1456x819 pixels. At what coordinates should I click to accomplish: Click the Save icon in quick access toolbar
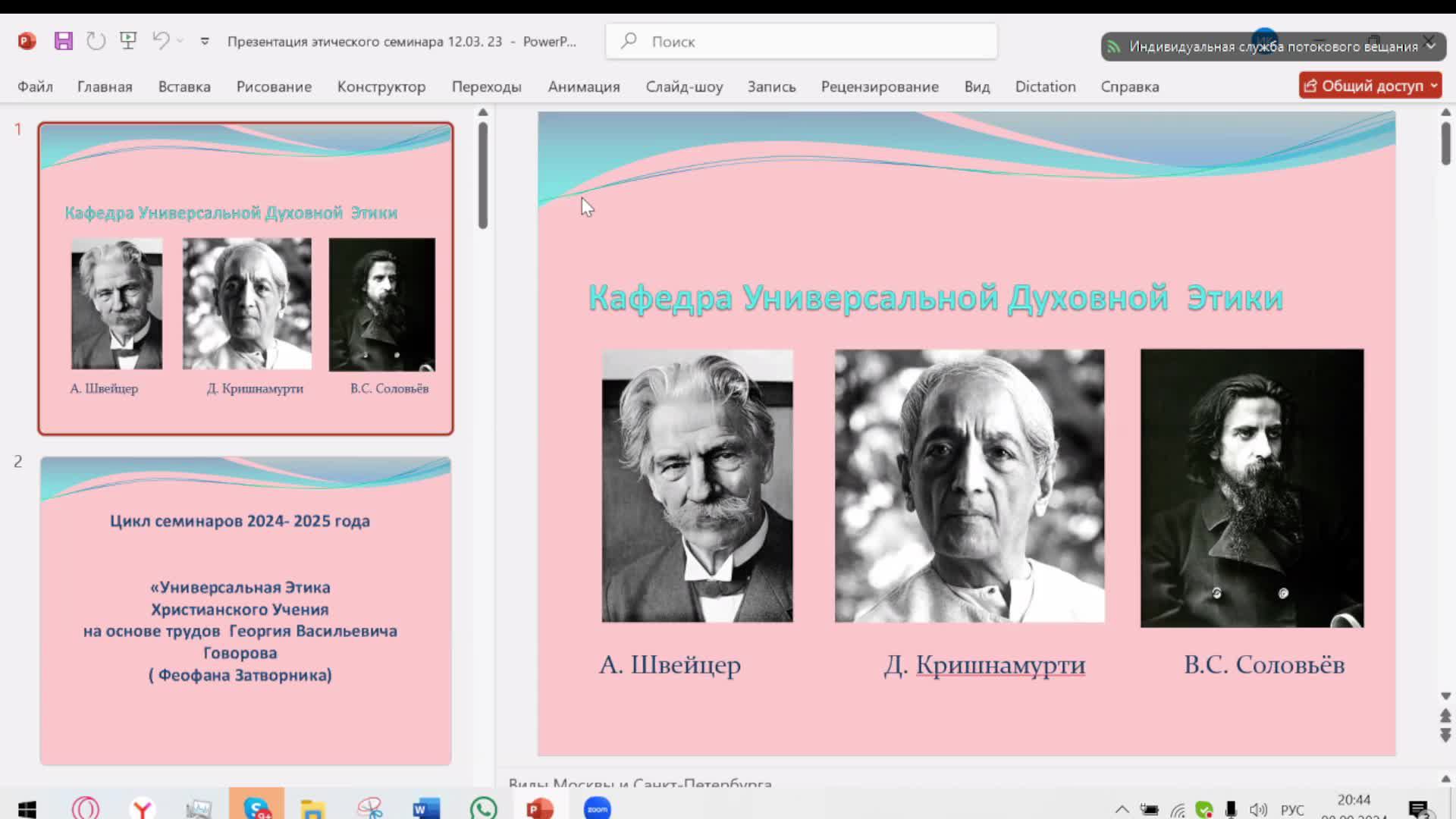64,41
